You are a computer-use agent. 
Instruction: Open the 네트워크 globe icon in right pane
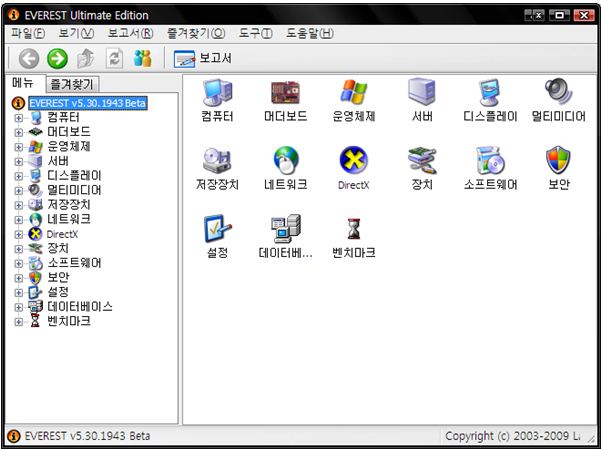pyautogui.click(x=286, y=161)
